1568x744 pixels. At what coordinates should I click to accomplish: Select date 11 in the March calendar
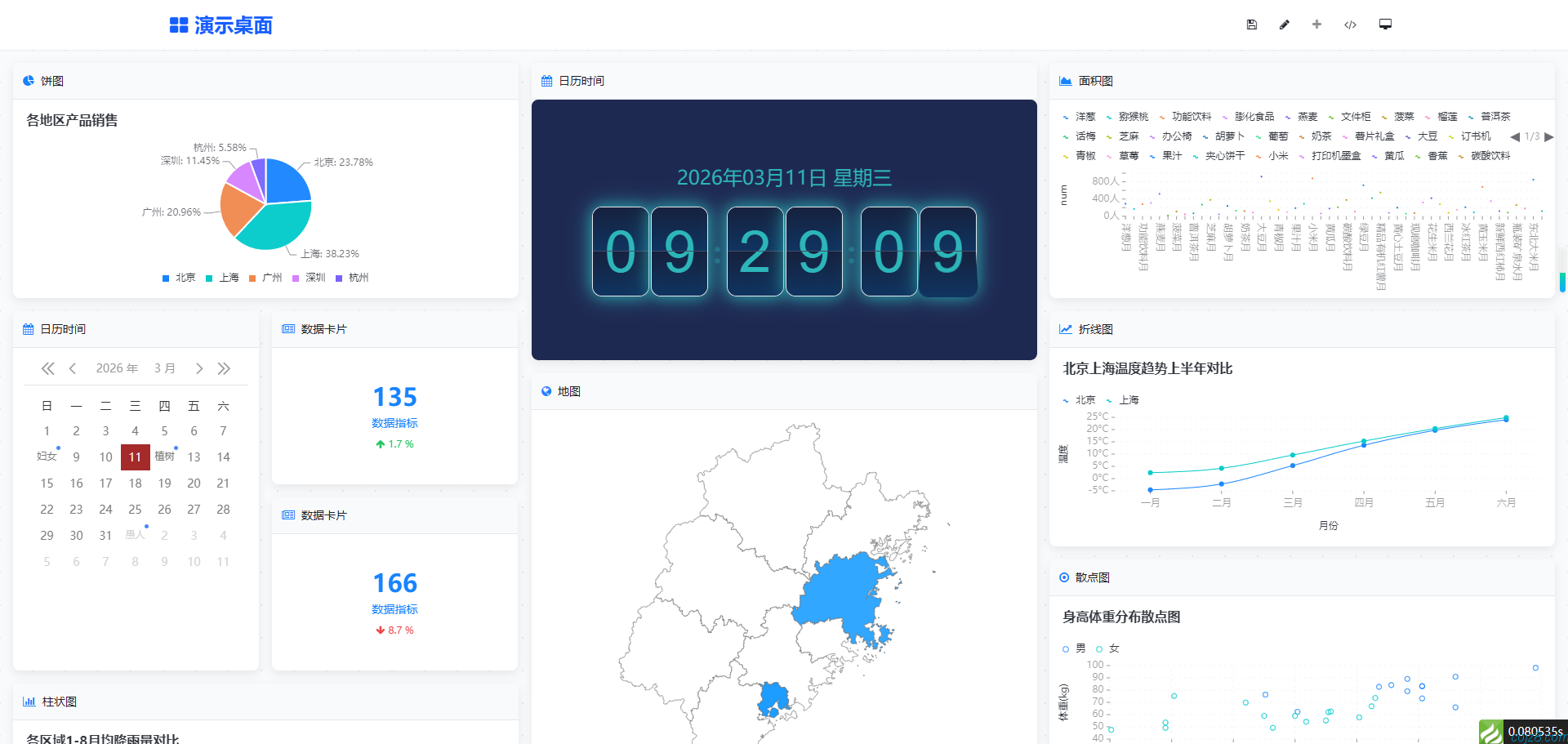[x=135, y=457]
